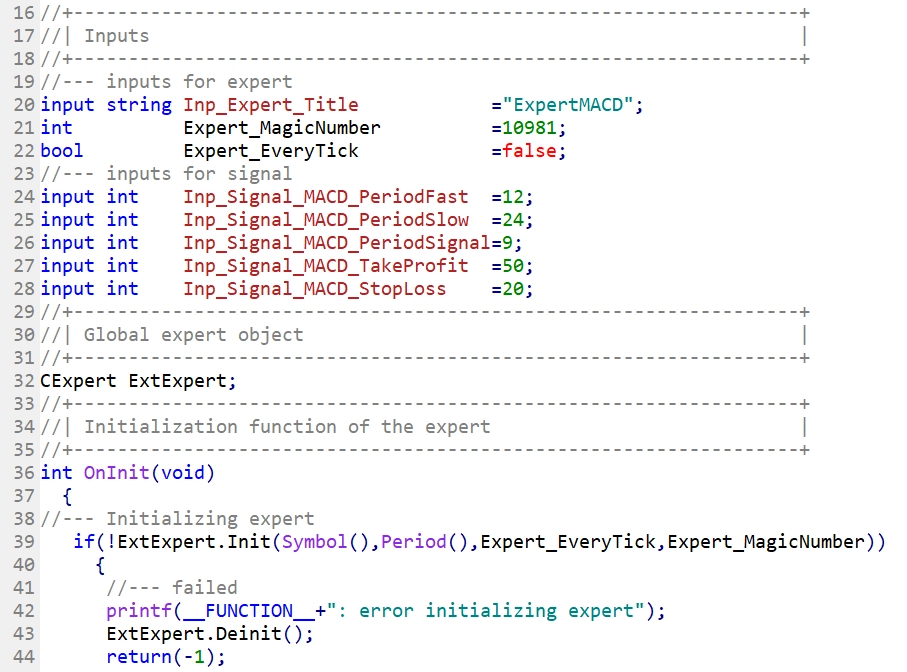907x672 pixels.
Task: Click the value 10981
Action: click(x=529, y=128)
